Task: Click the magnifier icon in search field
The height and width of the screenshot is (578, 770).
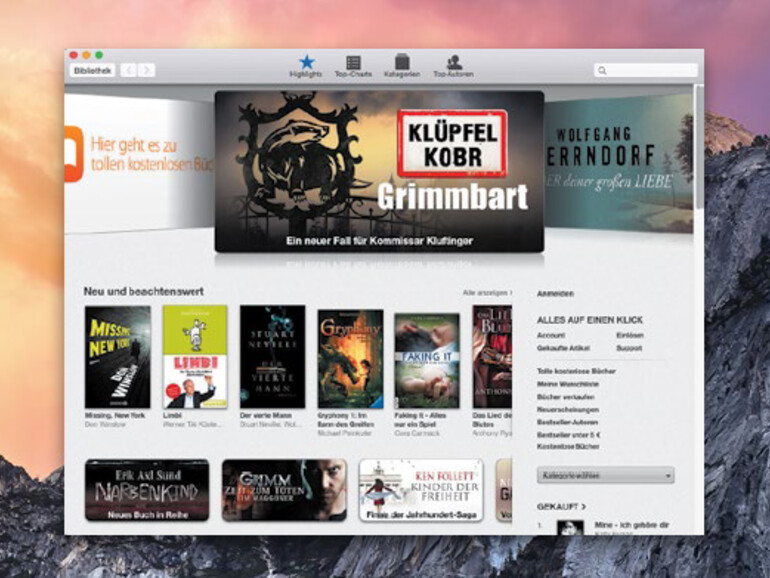Action: (603, 71)
